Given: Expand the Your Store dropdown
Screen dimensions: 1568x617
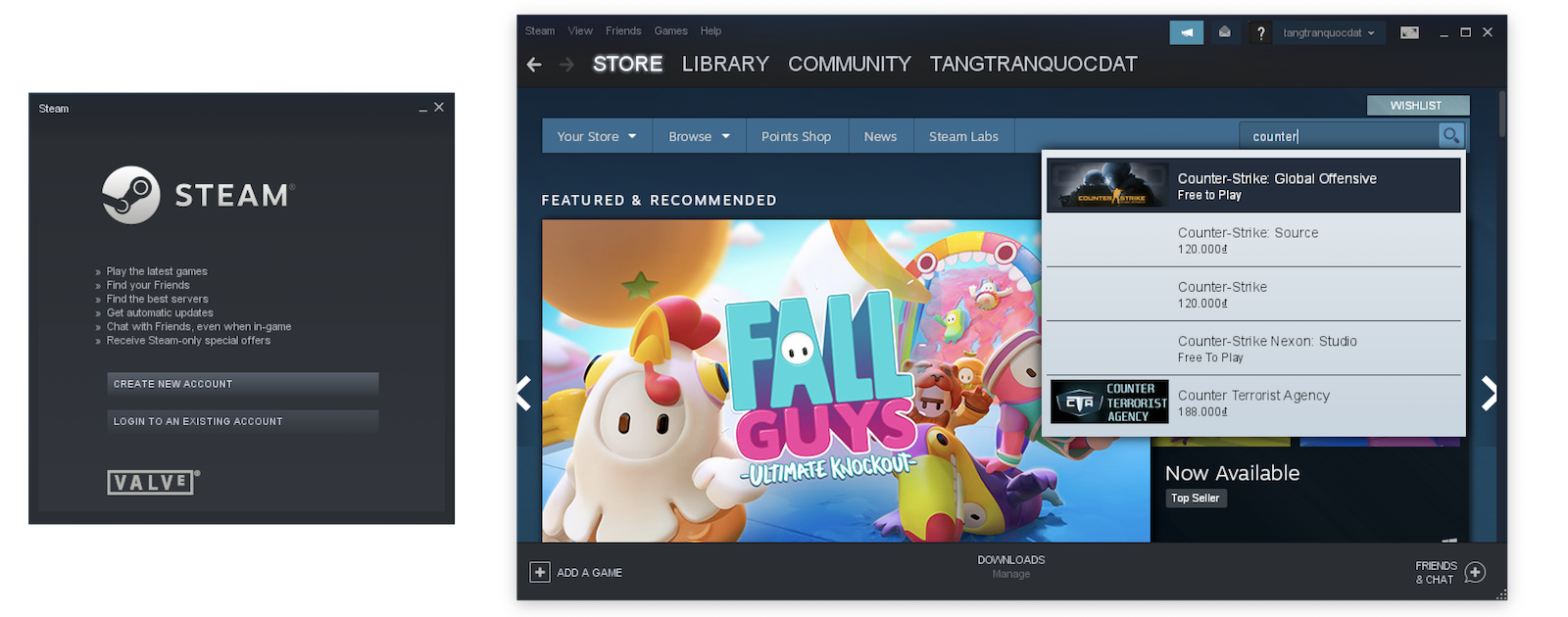Looking at the screenshot, I should point(596,136).
